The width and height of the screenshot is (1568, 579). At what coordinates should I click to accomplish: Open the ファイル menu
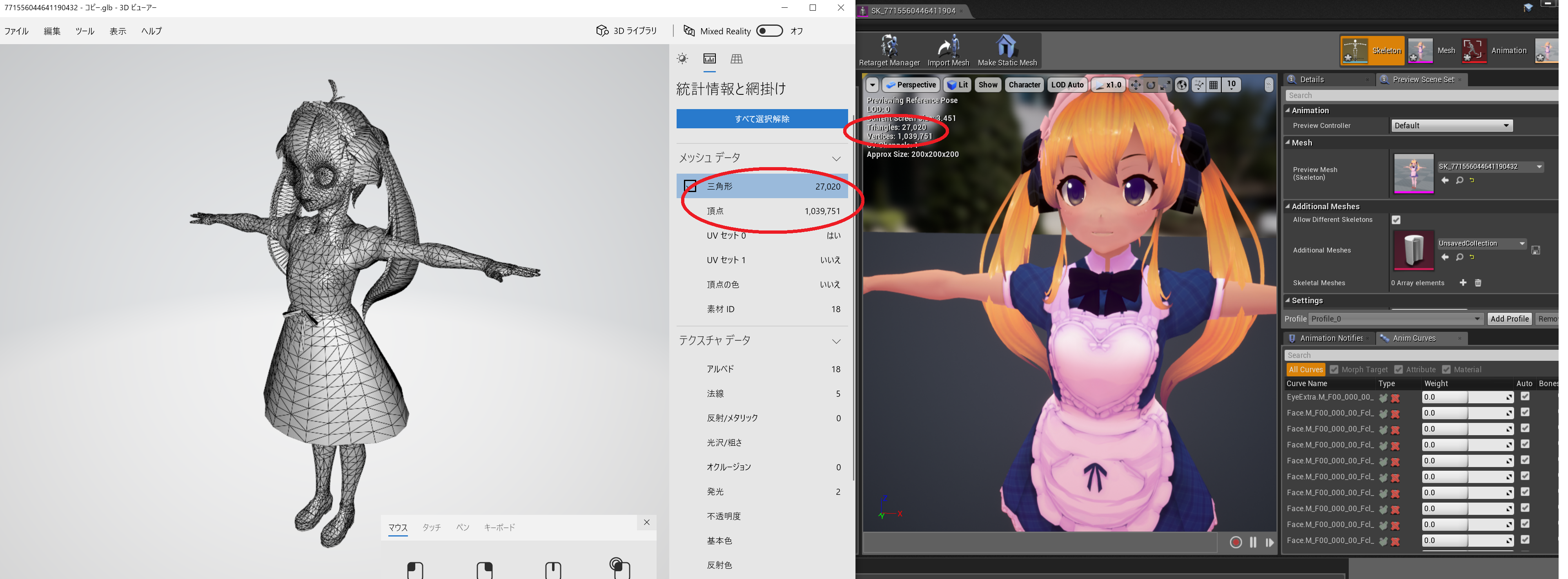click(x=16, y=31)
